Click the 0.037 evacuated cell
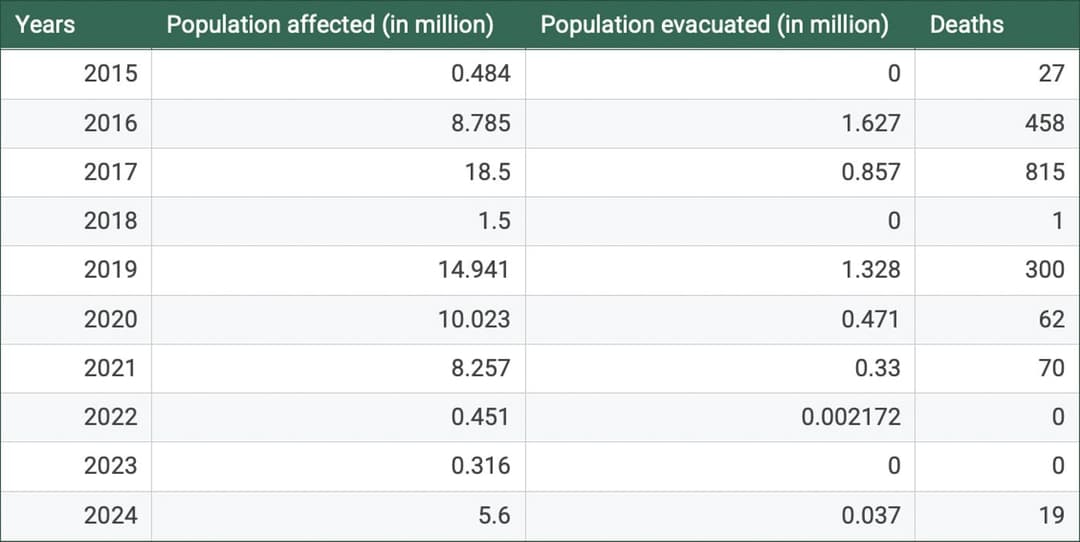The image size is (1080, 542). (871, 516)
